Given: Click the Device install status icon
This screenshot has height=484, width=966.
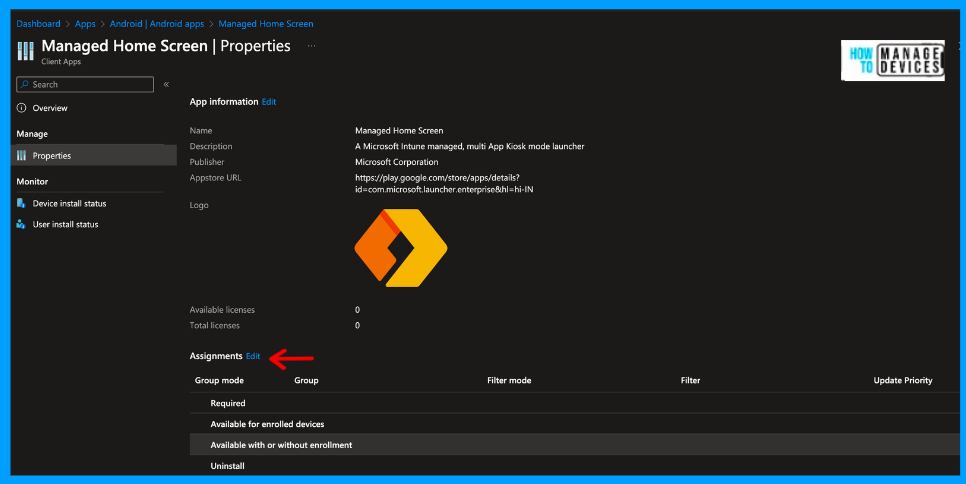Looking at the screenshot, I should pyautogui.click(x=21, y=203).
